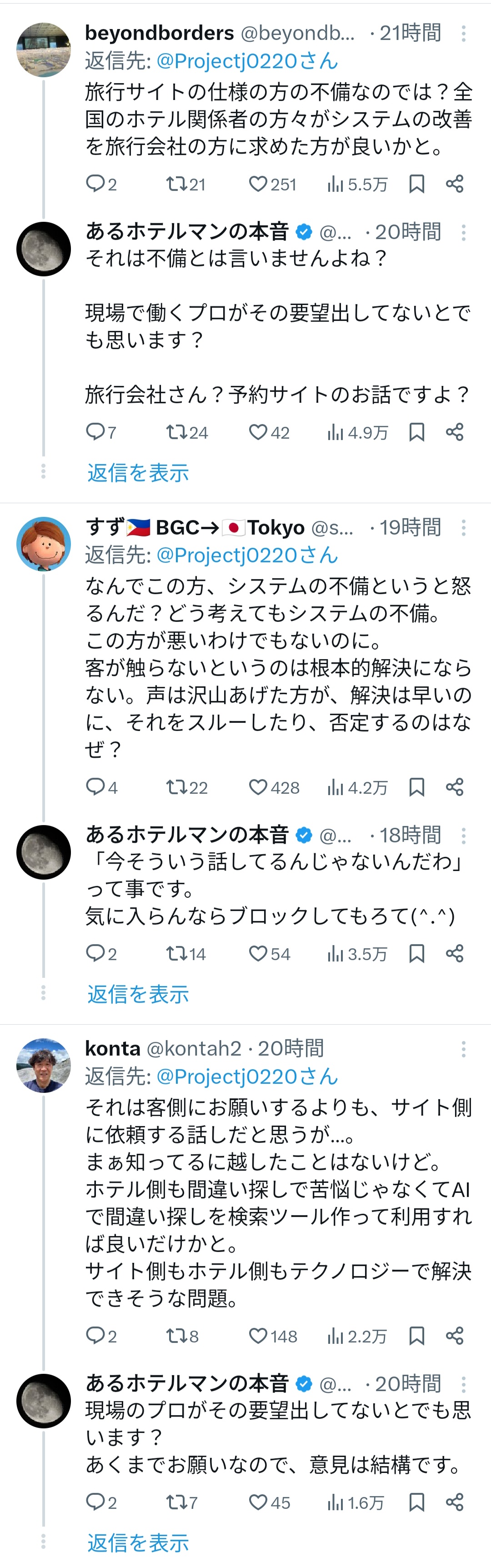Viewport: 491px width, 1568px height.
Task: View analytics for konta's 2.2万 views reply
Action: tap(335, 1336)
